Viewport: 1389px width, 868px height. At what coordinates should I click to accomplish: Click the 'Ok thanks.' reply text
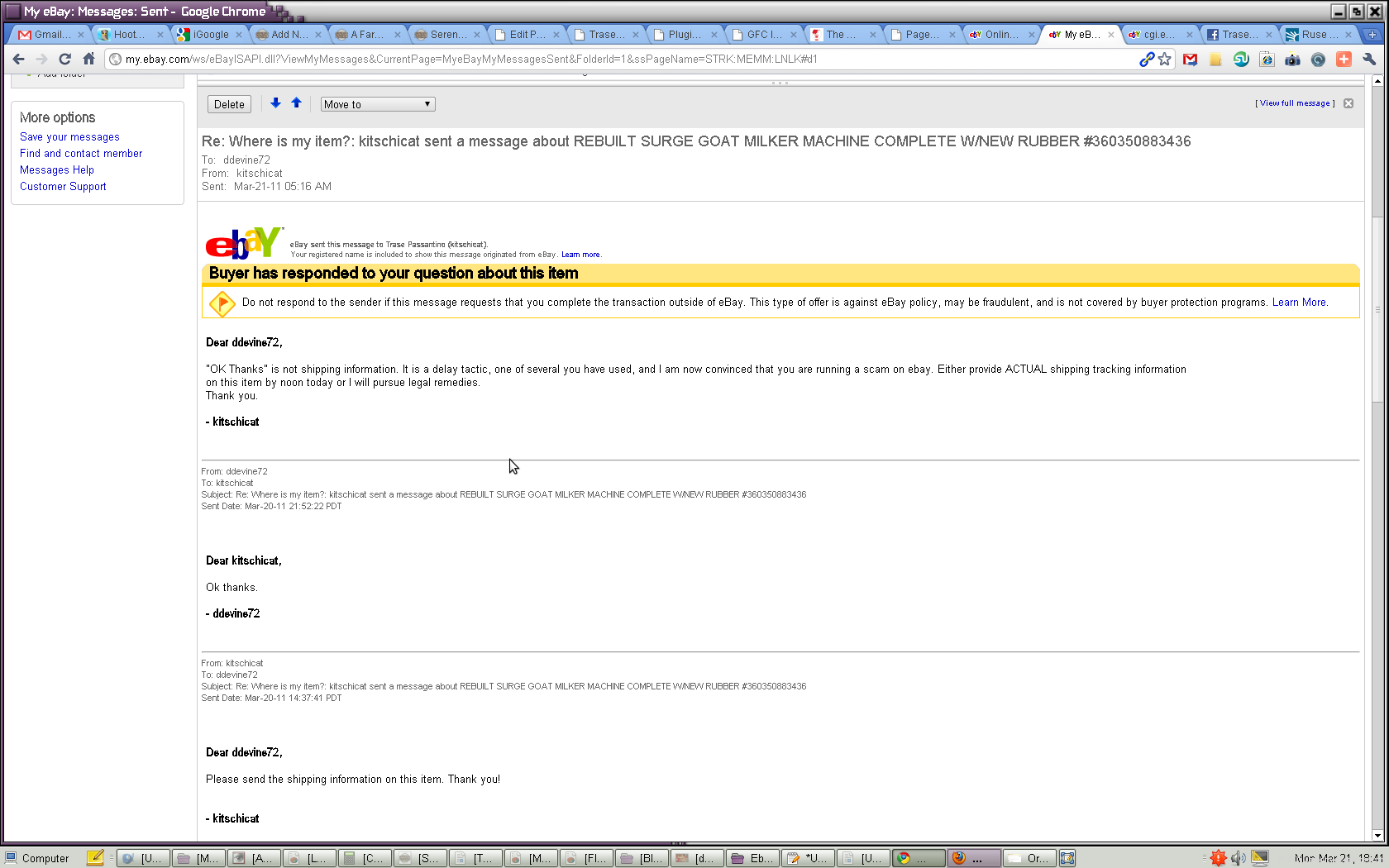click(x=231, y=588)
